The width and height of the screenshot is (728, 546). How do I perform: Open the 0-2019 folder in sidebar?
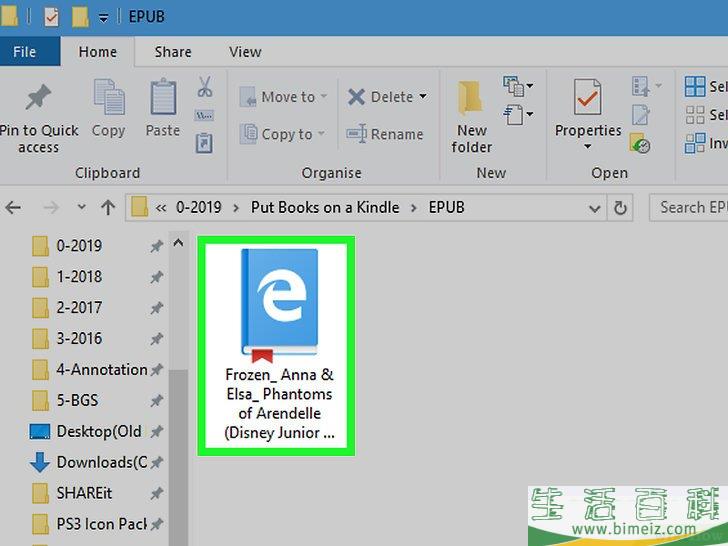pyautogui.click(x=79, y=246)
